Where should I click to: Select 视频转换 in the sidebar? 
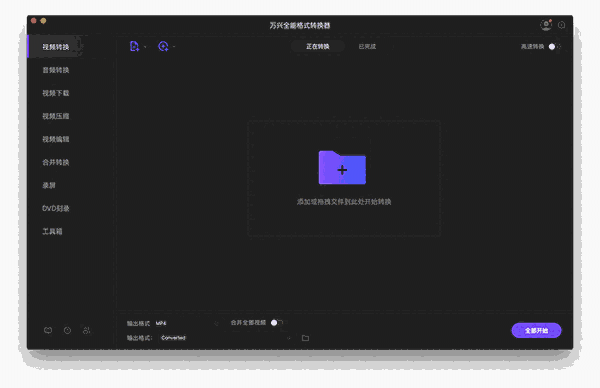pyautogui.click(x=55, y=47)
